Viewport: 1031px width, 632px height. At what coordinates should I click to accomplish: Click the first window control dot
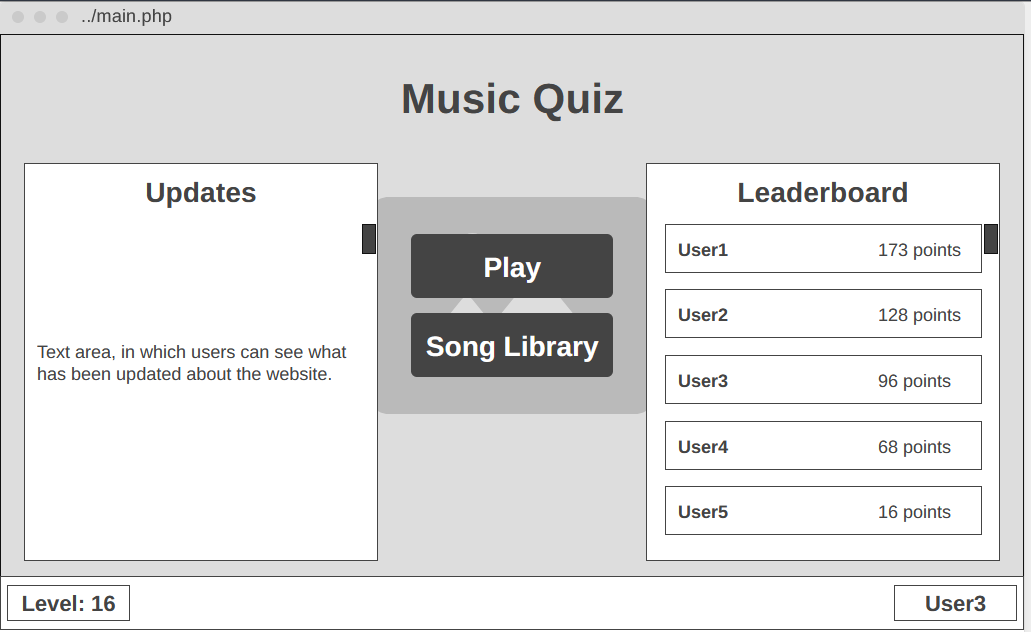tap(18, 17)
